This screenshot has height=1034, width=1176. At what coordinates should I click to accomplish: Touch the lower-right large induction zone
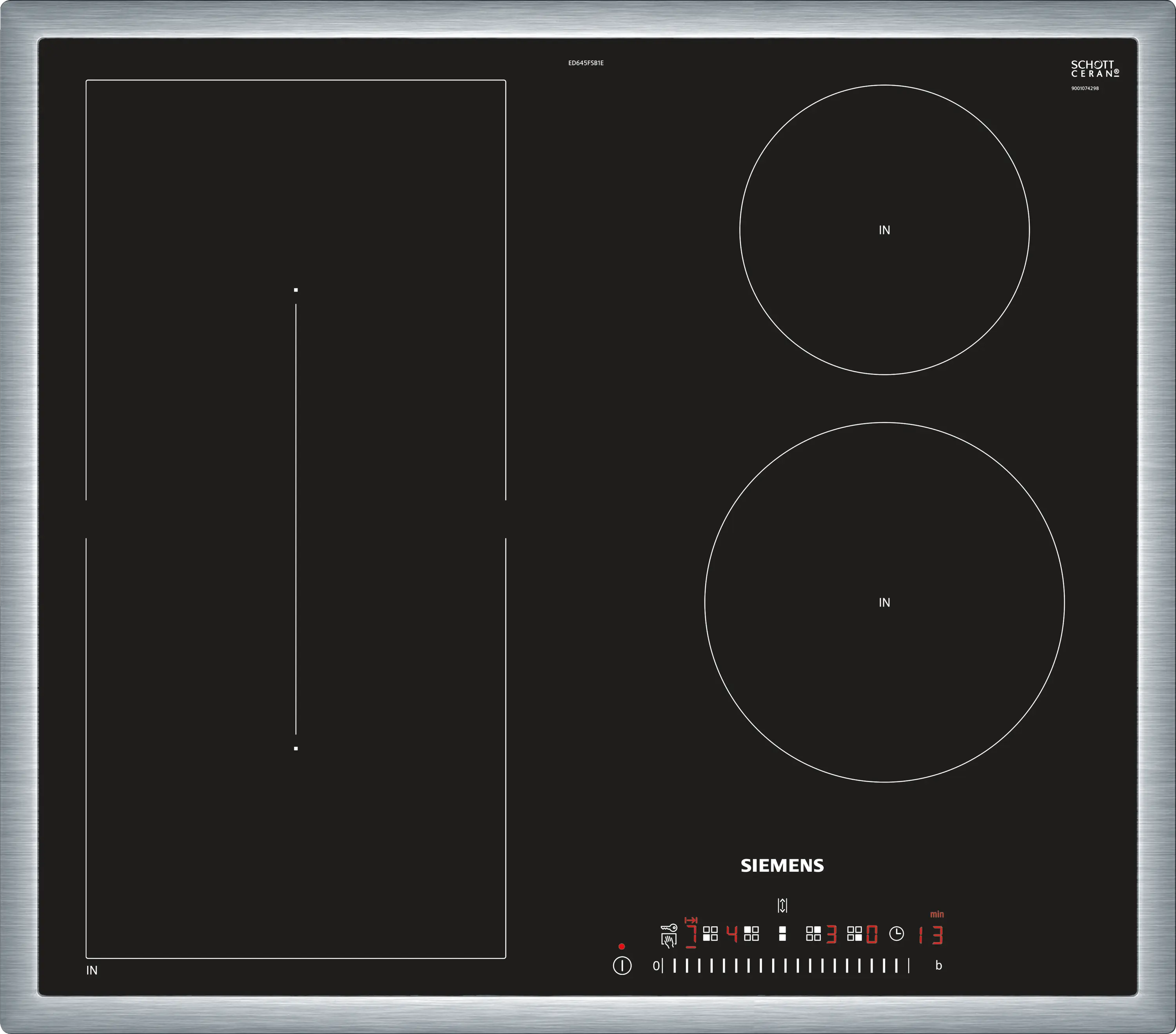884,602
